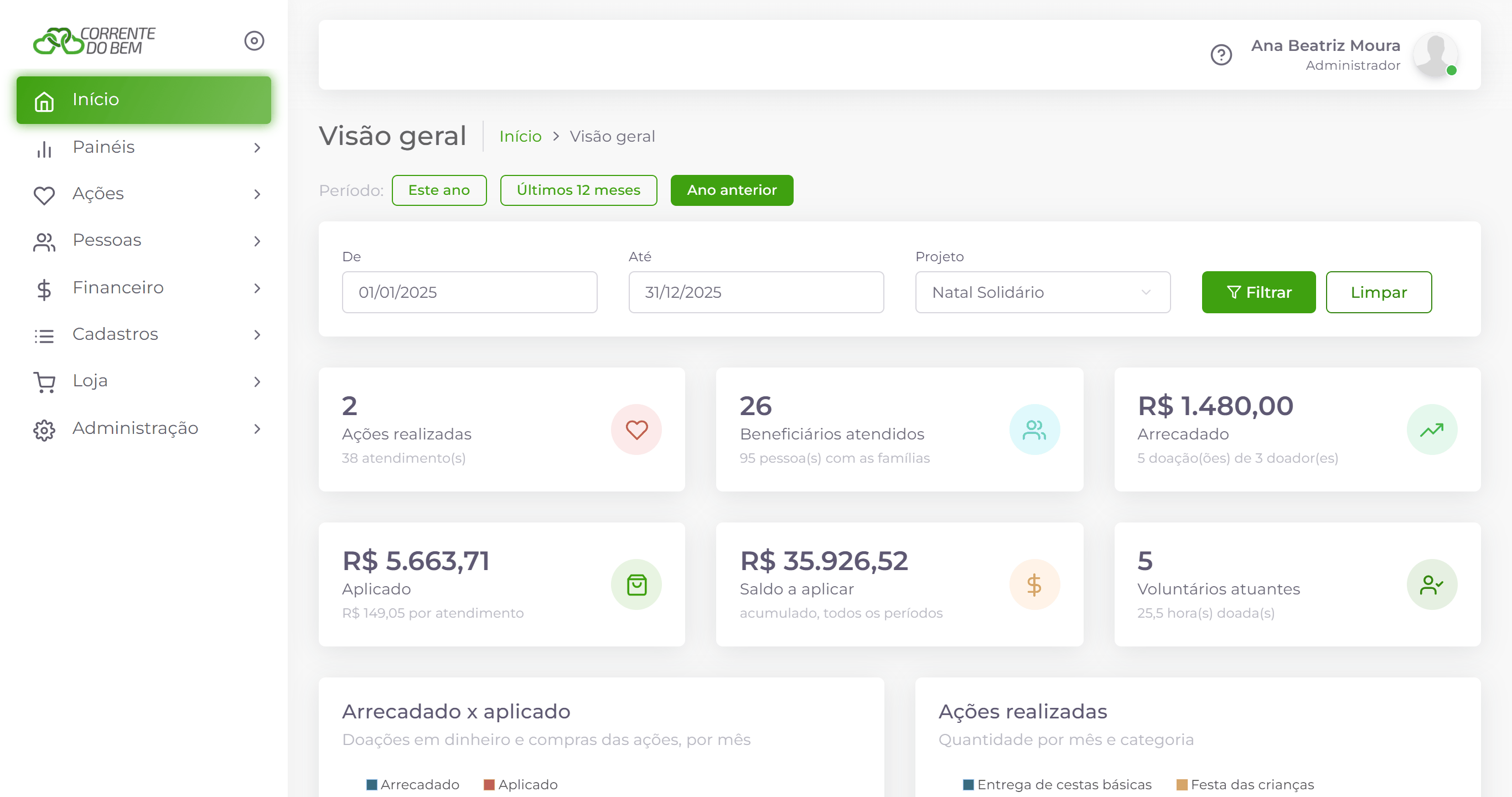
Task: Select the Ano anterior period
Action: click(731, 190)
